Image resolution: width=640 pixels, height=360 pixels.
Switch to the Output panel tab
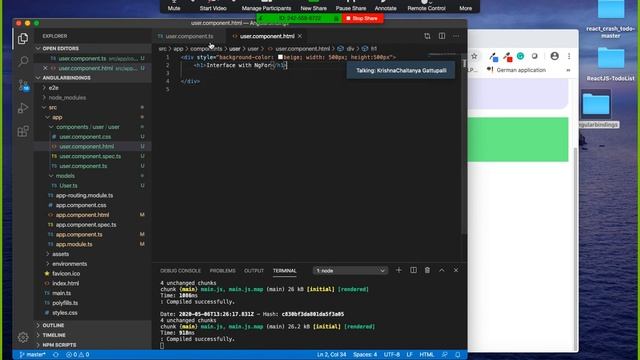pos(254,271)
